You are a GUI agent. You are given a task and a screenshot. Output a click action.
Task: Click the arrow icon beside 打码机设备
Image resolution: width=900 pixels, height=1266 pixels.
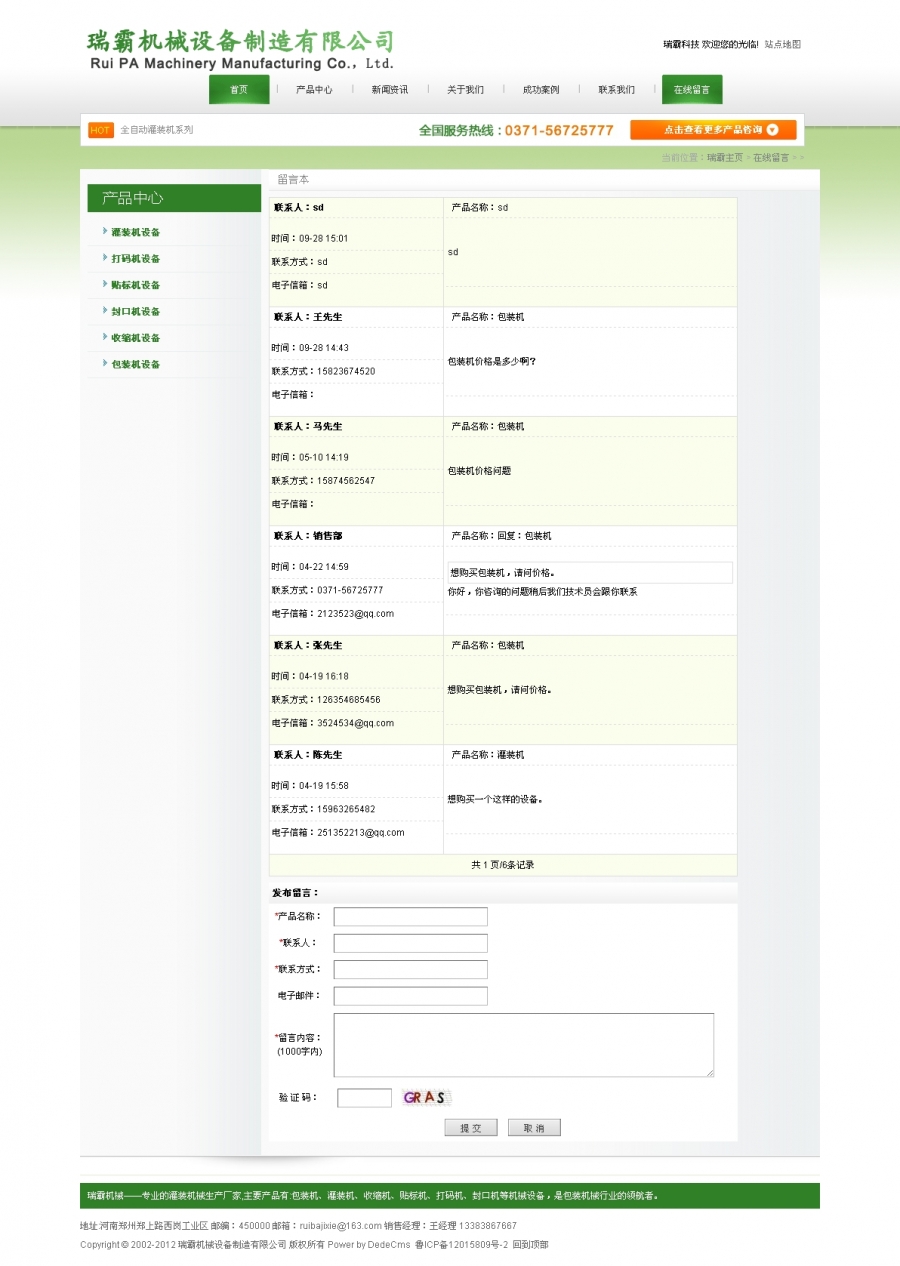(105, 257)
